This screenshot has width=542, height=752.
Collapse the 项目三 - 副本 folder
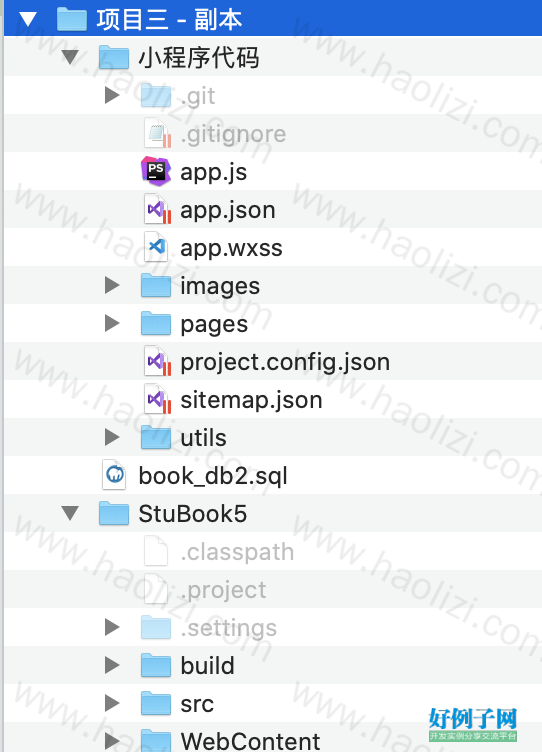28,19
